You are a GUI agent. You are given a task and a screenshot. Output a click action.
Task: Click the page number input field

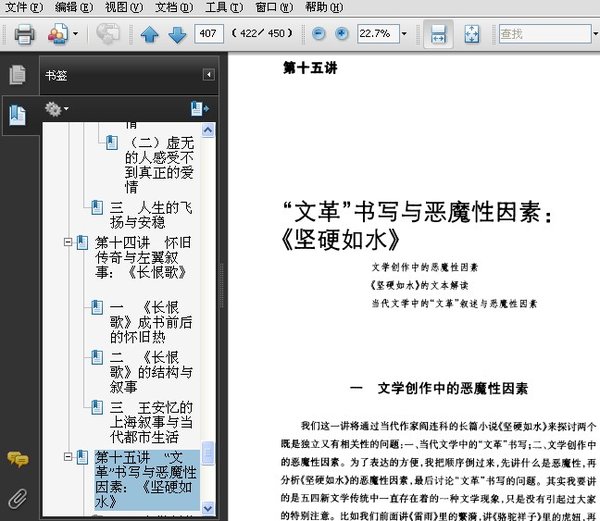209,34
